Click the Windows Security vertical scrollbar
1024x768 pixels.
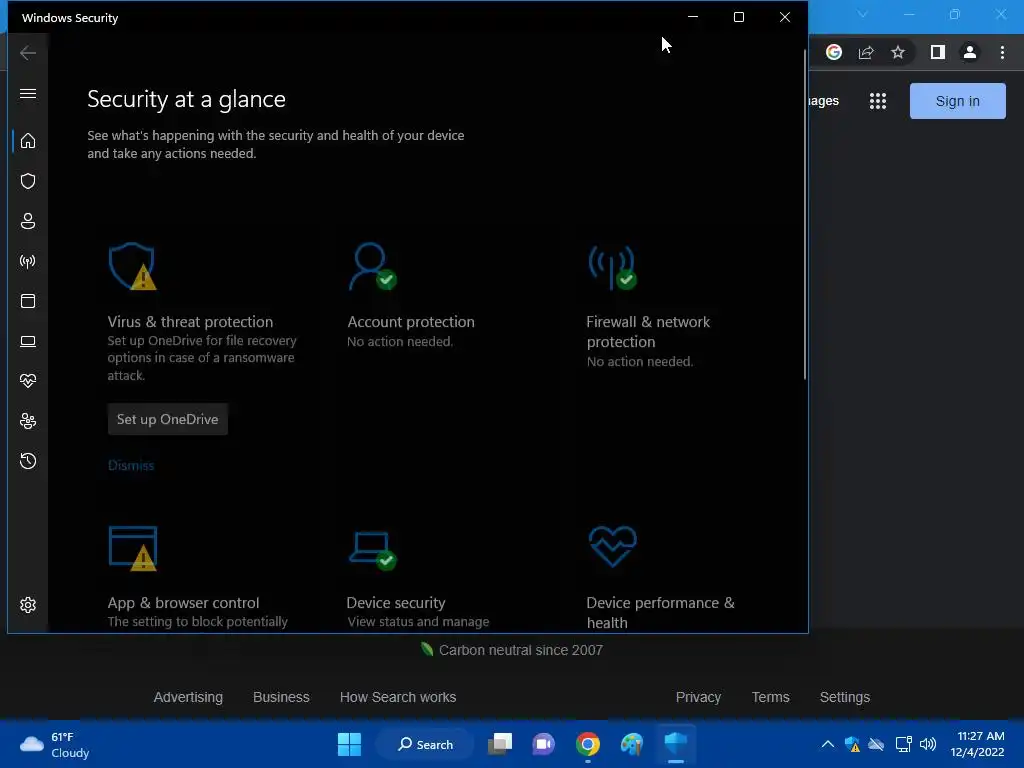coord(805,216)
